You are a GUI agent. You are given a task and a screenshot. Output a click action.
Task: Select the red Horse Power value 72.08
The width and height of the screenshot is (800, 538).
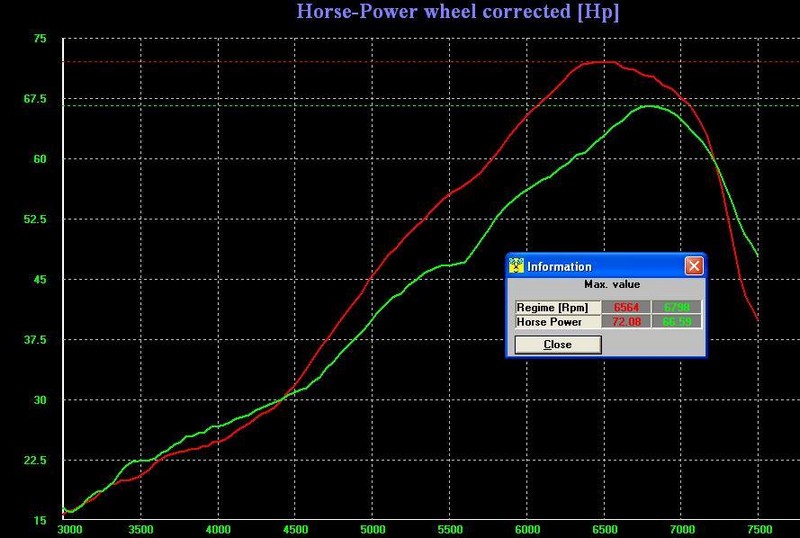[625, 322]
